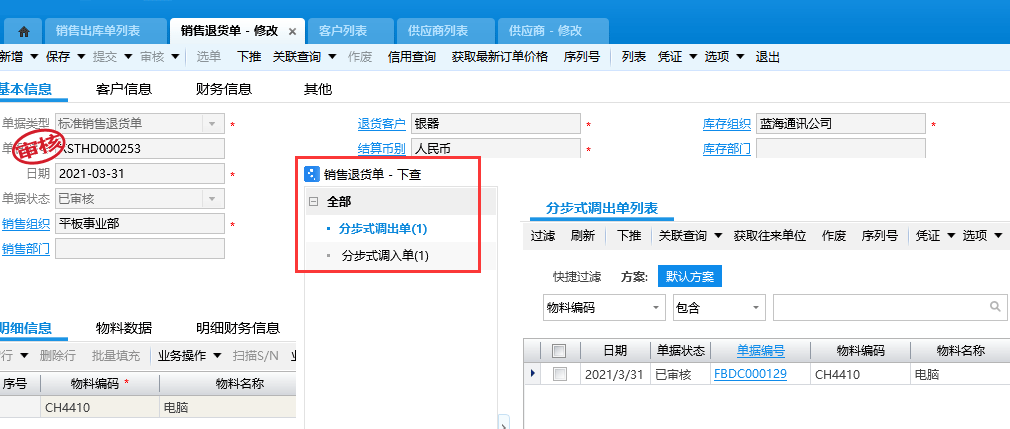This screenshot has height=429, width=1010.
Task: Open the 选项 dropdown in main toolbar
Action: [x=740, y=57]
